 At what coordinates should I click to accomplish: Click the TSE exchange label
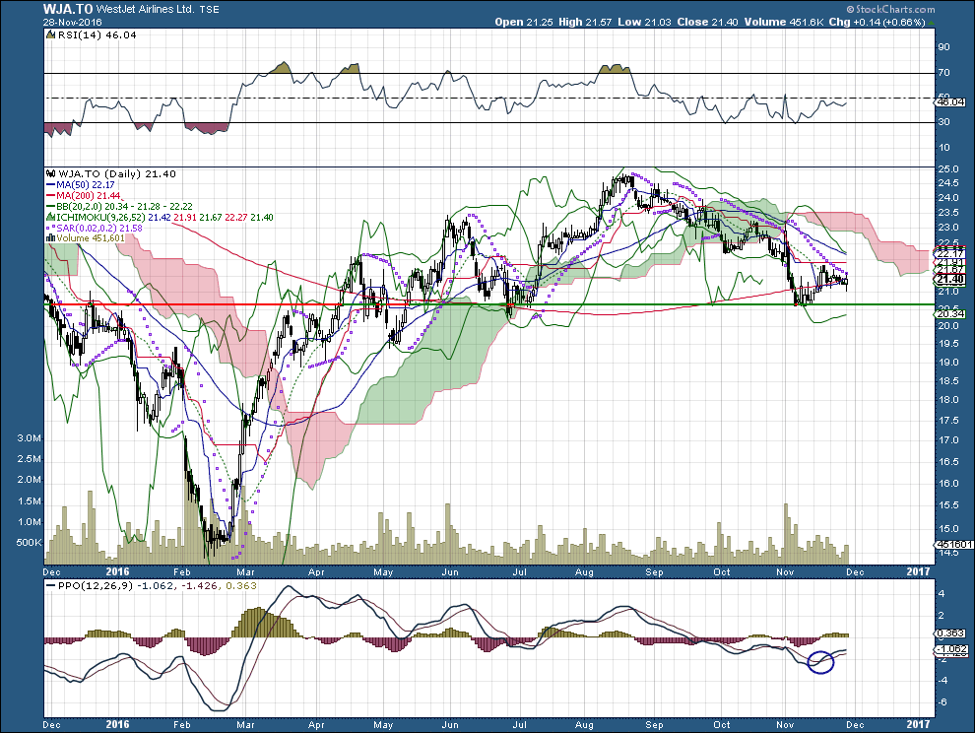coord(209,10)
